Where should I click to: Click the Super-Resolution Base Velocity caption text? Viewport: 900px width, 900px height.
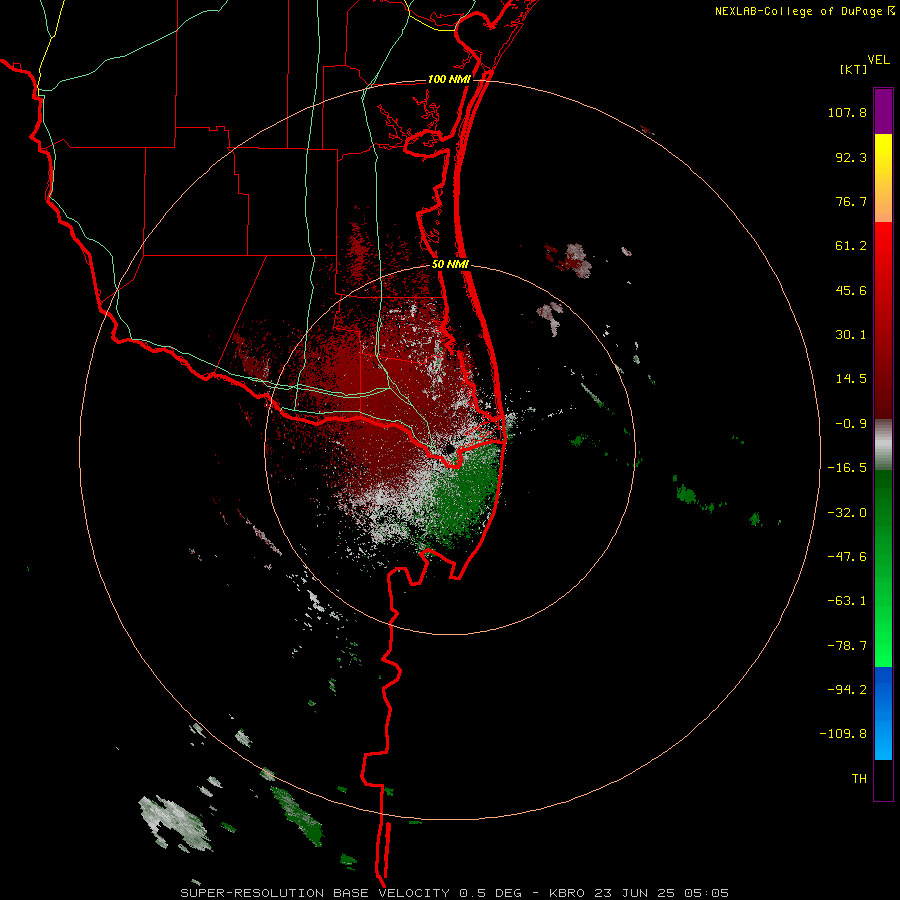454,893
